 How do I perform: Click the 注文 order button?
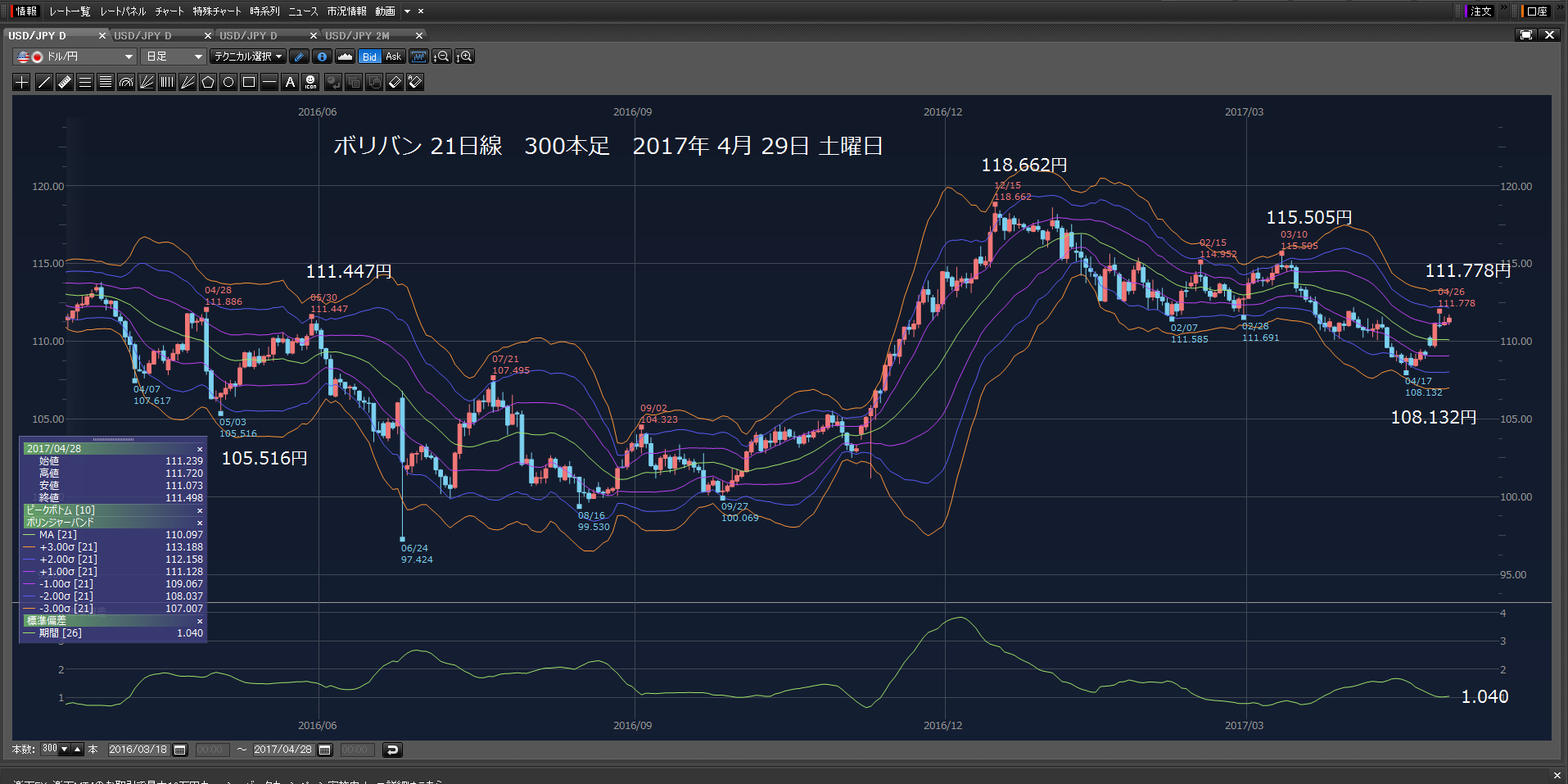pyautogui.click(x=1481, y=11)
